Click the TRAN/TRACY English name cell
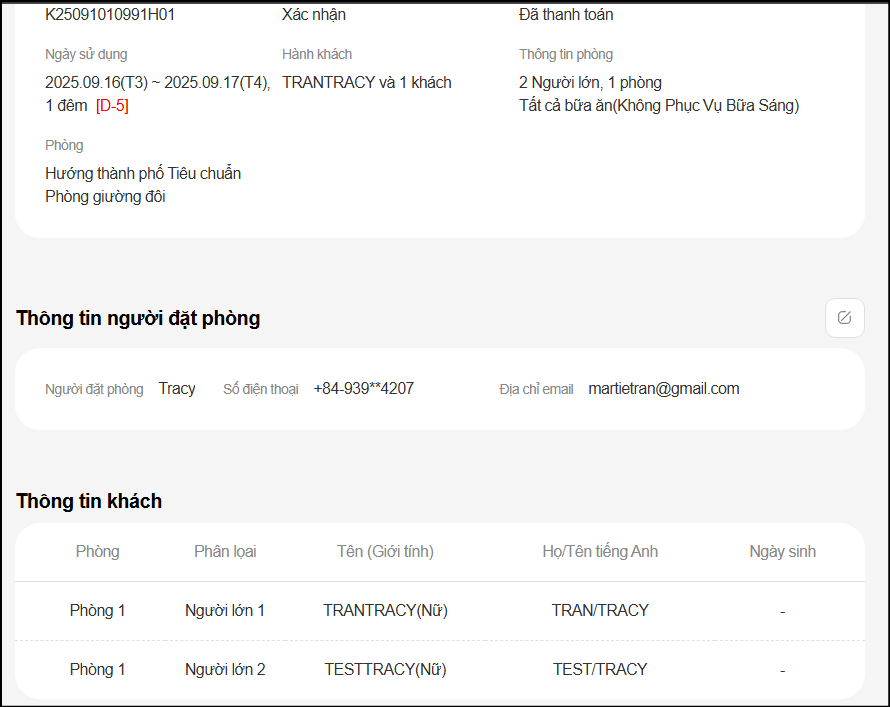The image size is (890, 707). (x=600, y=610)
